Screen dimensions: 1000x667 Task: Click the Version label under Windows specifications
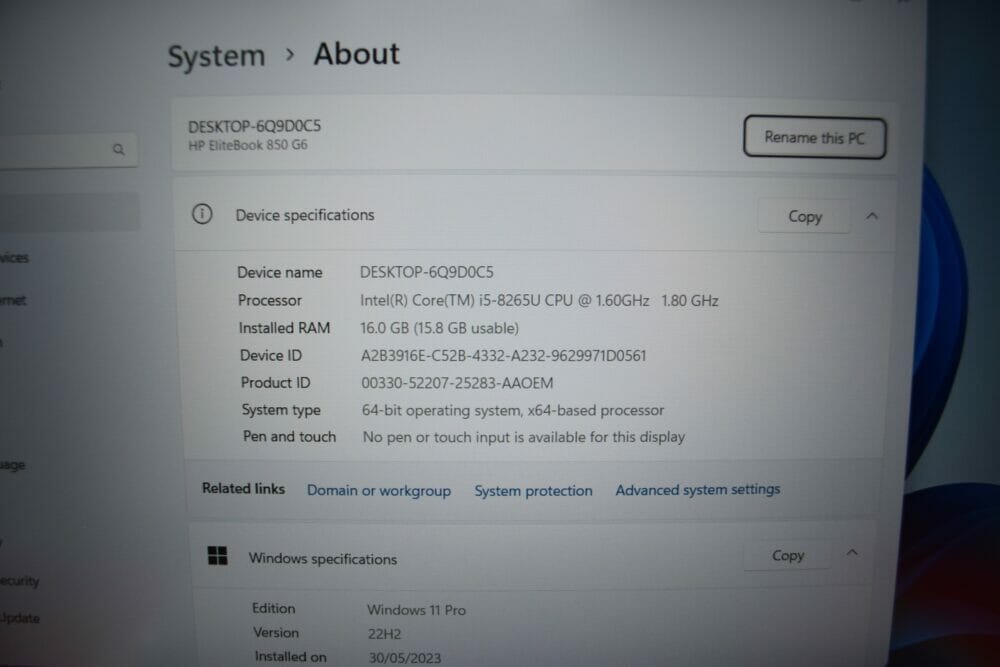[276, 633]
